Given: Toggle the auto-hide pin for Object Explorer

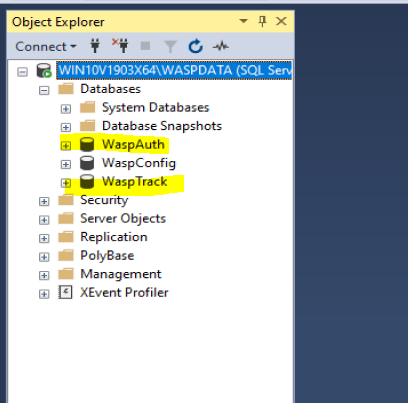Looking at the screenshot, I should [x=262, y=22].
